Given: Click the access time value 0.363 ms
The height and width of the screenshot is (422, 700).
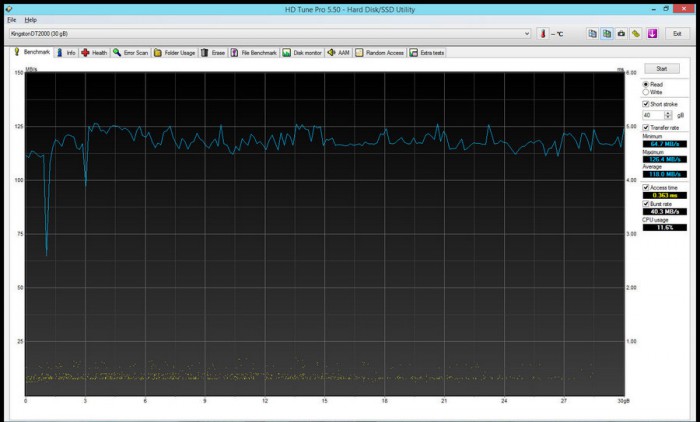Looking at the screenshot, I should pyautogui.click(x=665, y=196).
